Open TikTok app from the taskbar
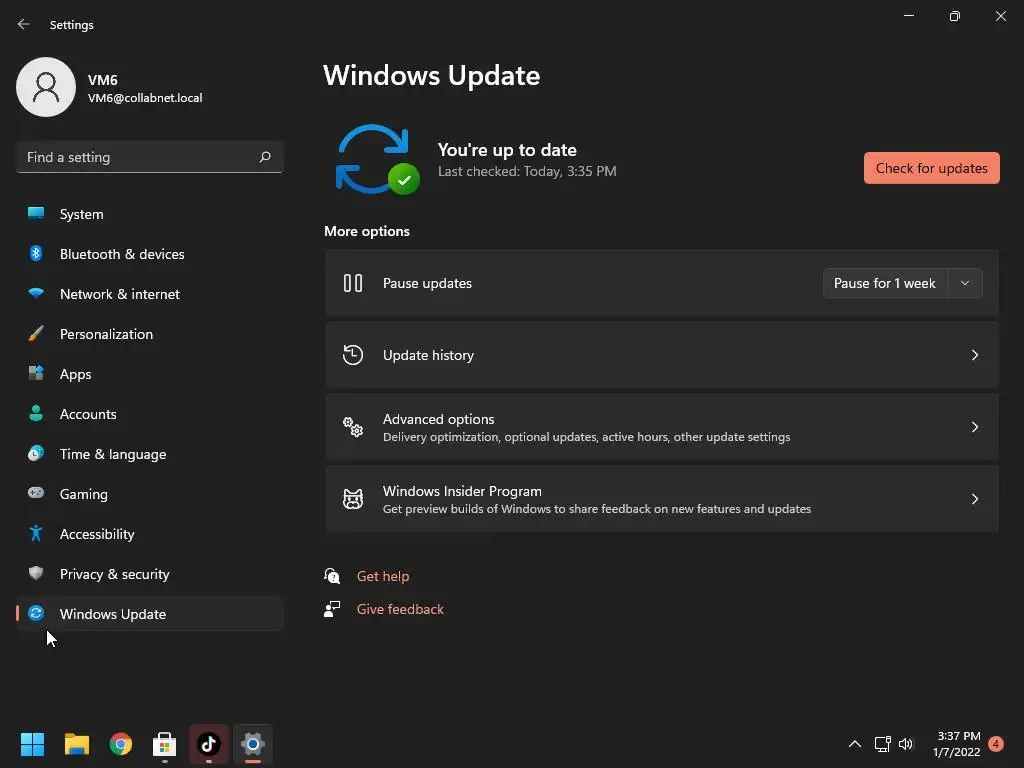This screenshot has height=768, width=1024. coord(209,744)
